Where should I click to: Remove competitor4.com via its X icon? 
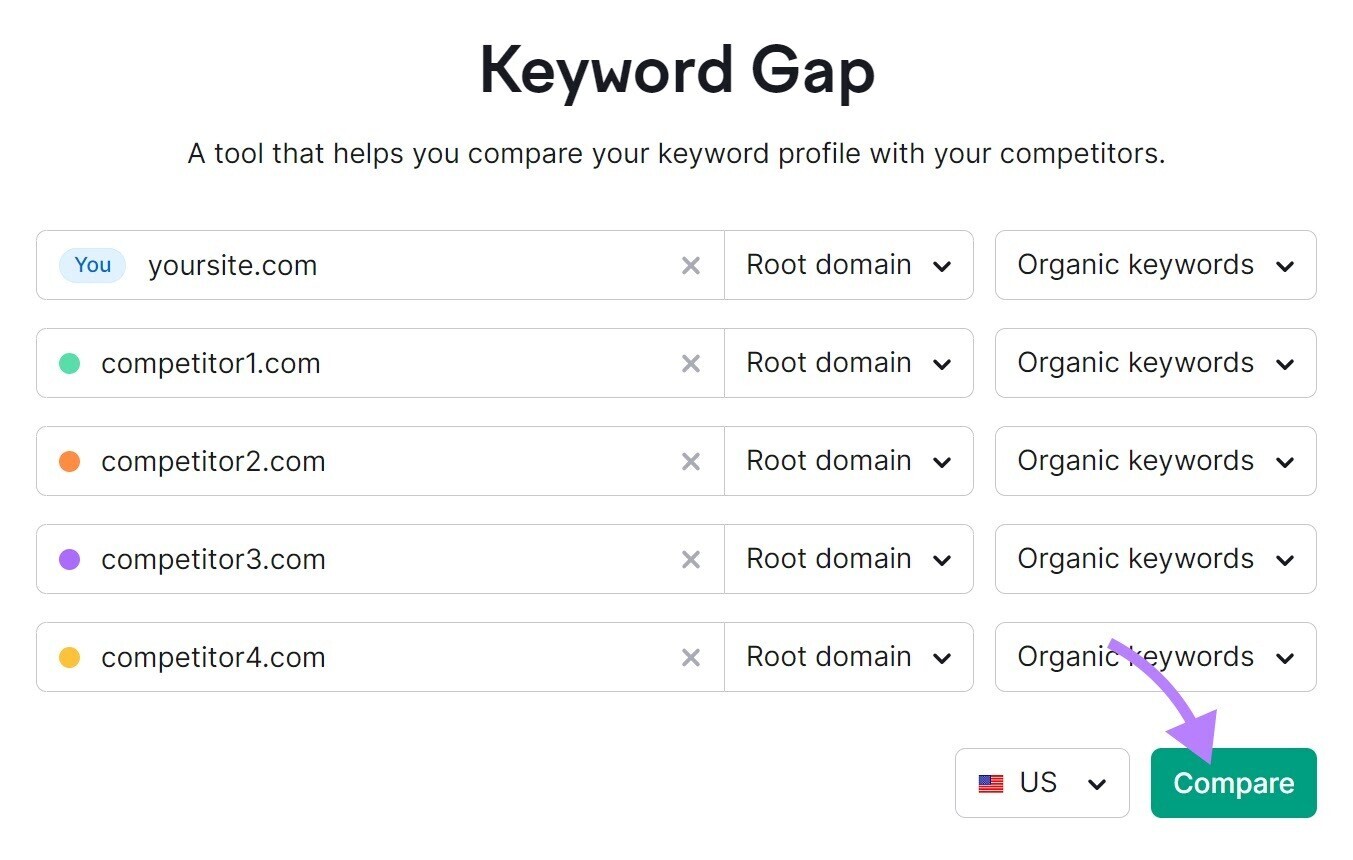click(x=690, y=657)
